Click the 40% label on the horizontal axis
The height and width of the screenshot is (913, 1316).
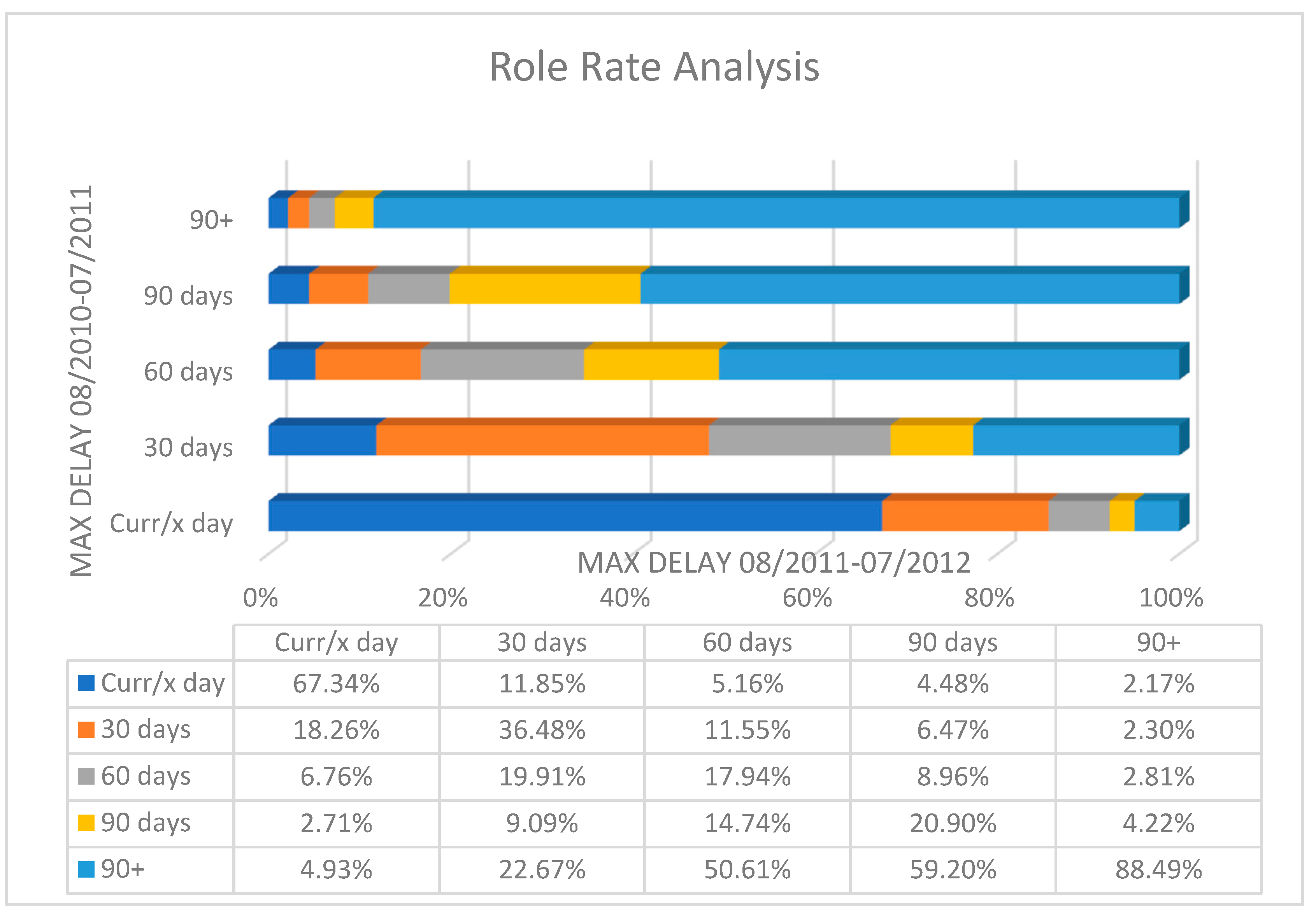click(624, 598)
